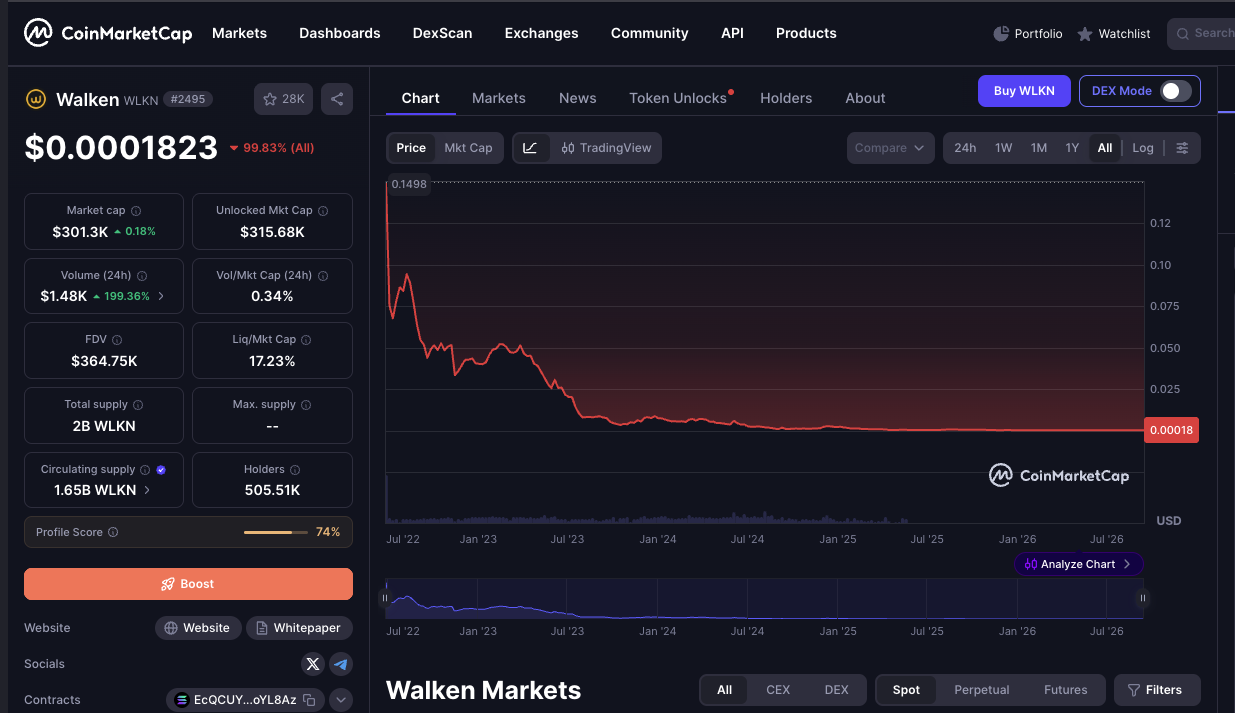Screen dimensions: 1235x713
Task: Click the orange Boost button
Action: [188, 584]
